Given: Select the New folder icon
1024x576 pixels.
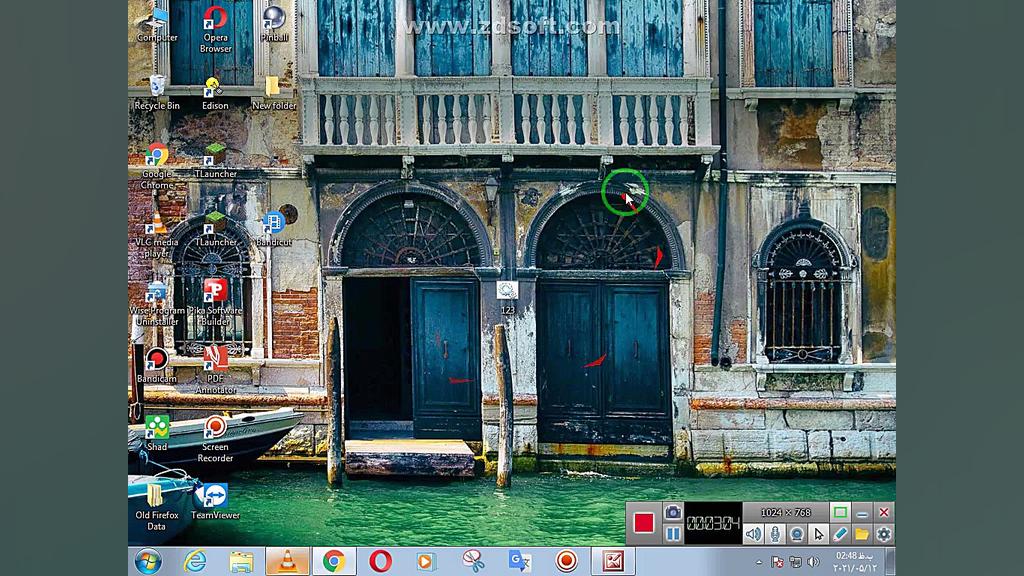Looking at the screenshot, I should [x=274, y=93].
